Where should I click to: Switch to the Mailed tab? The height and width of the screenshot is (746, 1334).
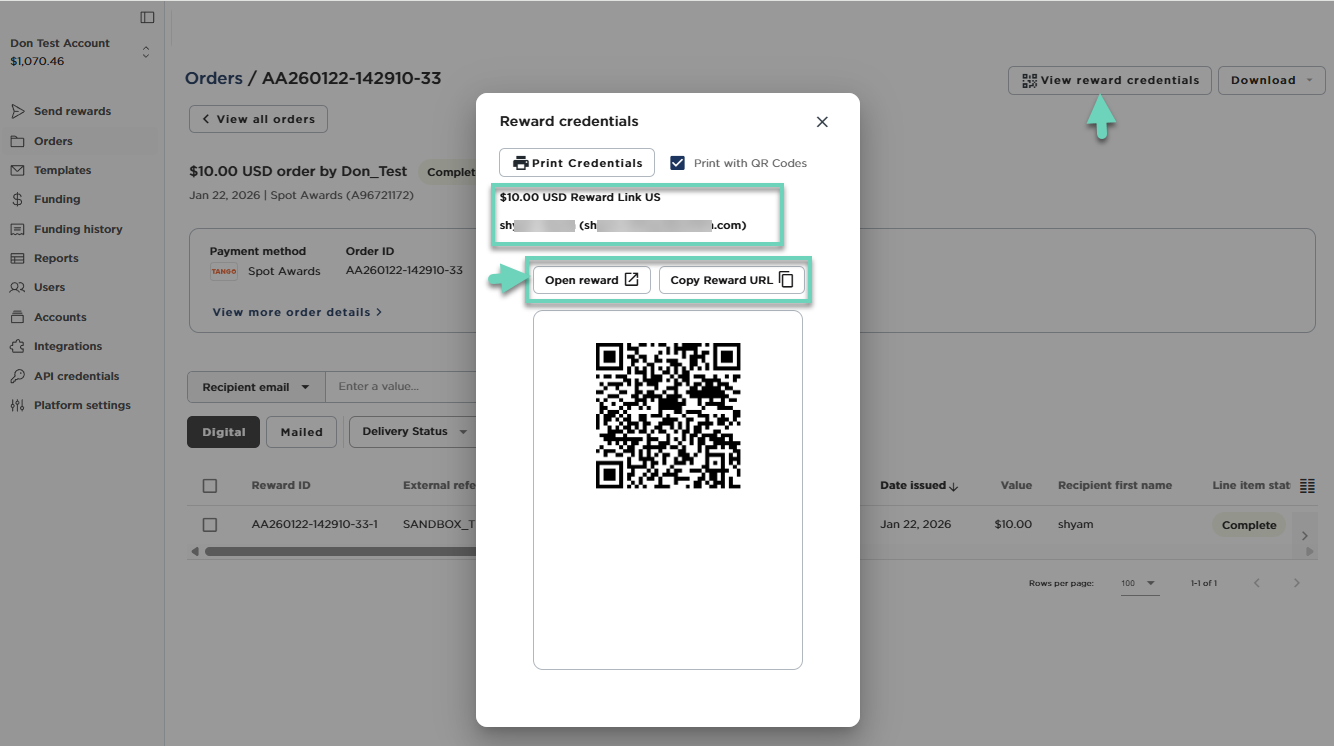pos(301,432)
